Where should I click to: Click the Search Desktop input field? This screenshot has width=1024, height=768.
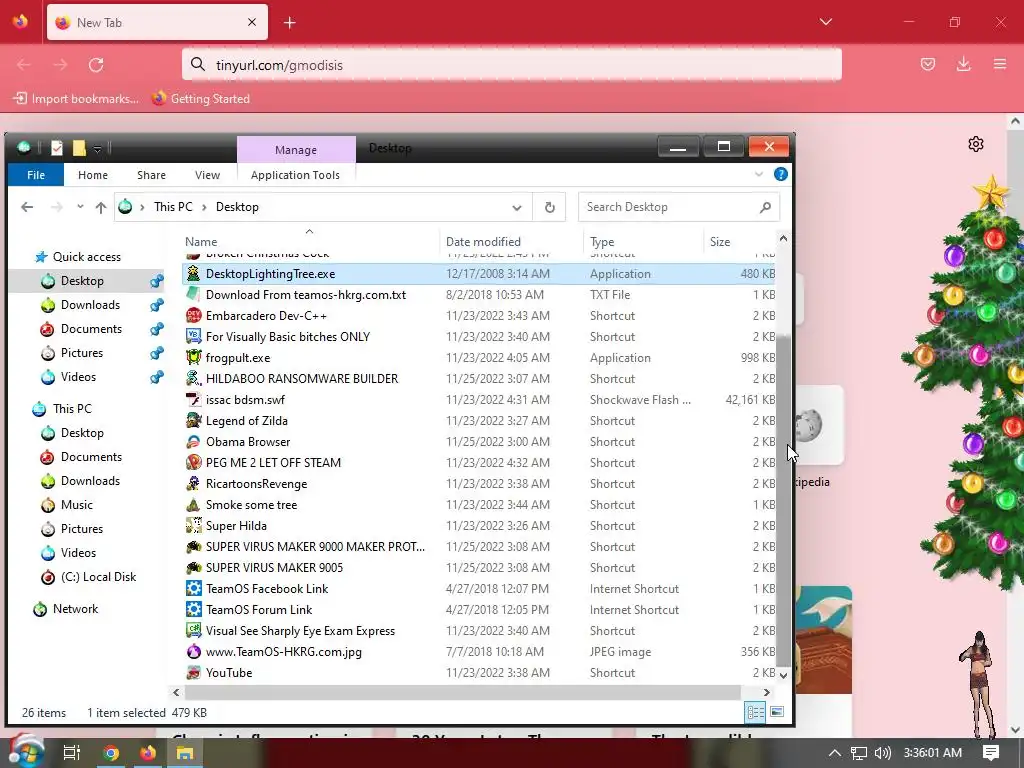(668, 207)
